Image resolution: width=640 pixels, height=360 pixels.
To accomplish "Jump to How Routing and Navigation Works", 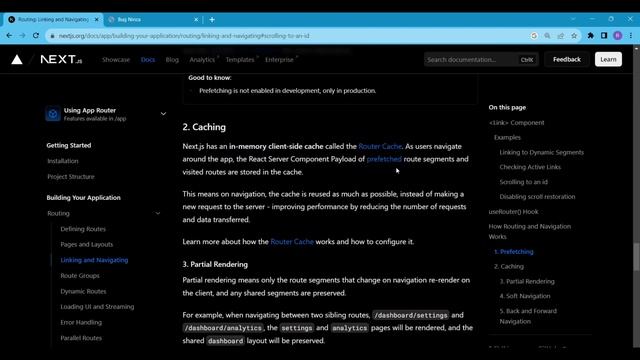I will (x=530, y=231).
